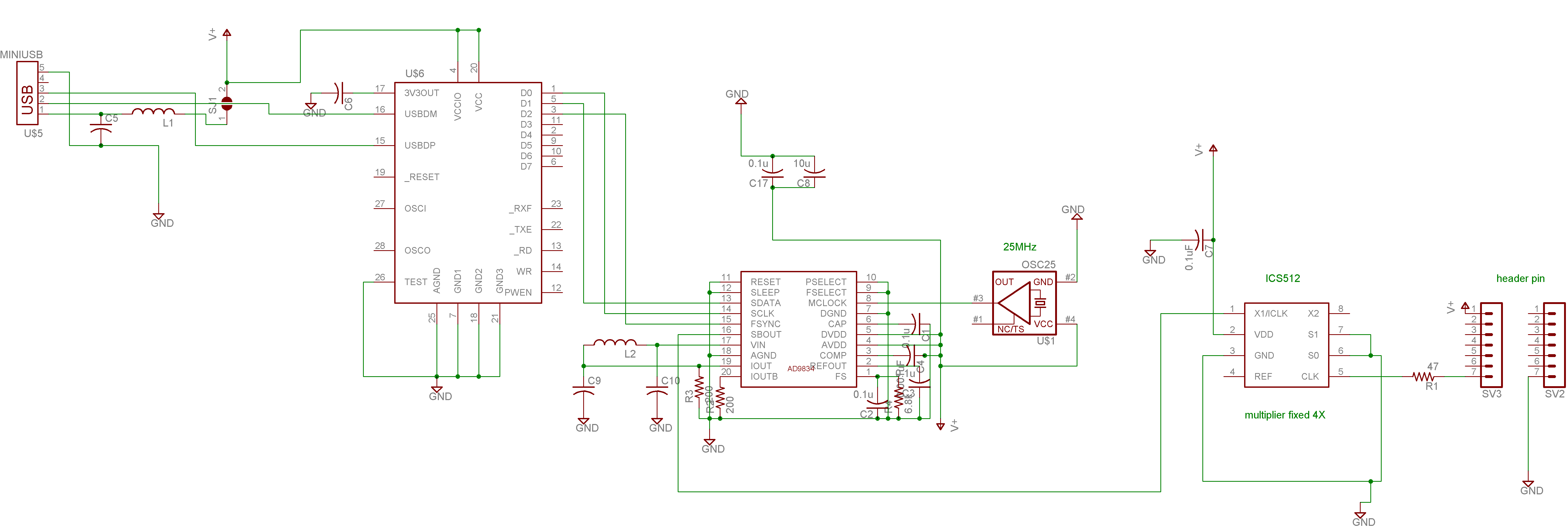The height and width of the screenshot is (529, 1568).
Task: Click the C9 capacitor symbol
Action: (583, 391)
